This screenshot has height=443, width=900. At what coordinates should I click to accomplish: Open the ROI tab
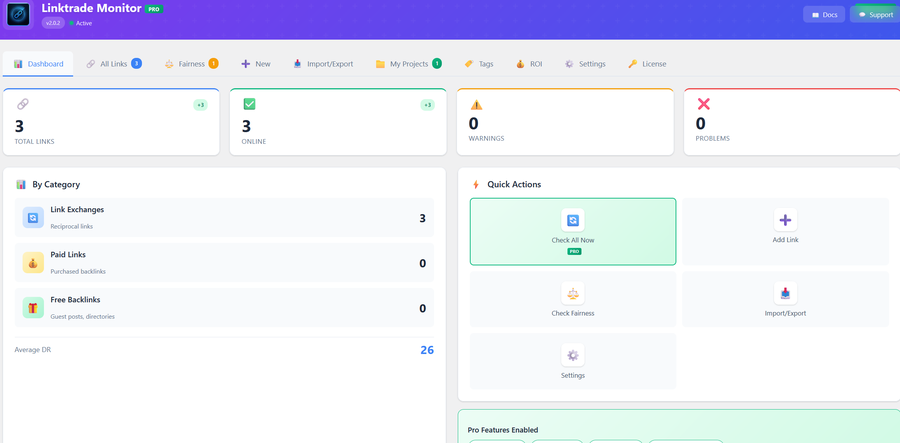tap(529, 64)
